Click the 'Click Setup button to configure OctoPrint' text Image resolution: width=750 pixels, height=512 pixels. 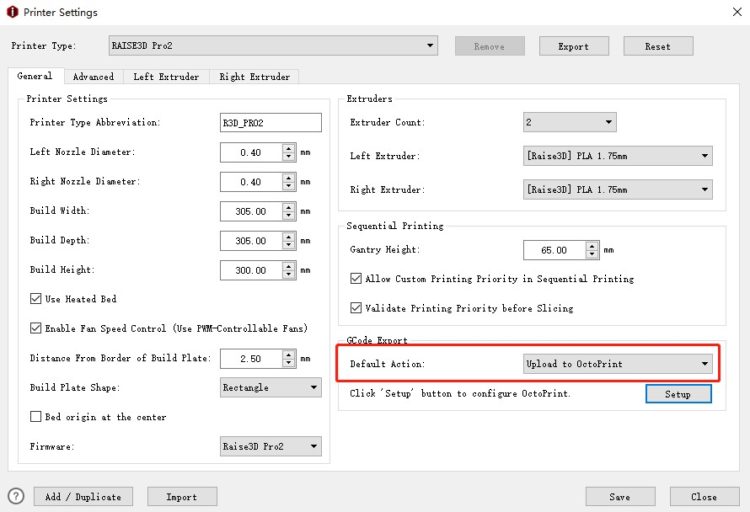pyautogui.click(x=460, y=394)
